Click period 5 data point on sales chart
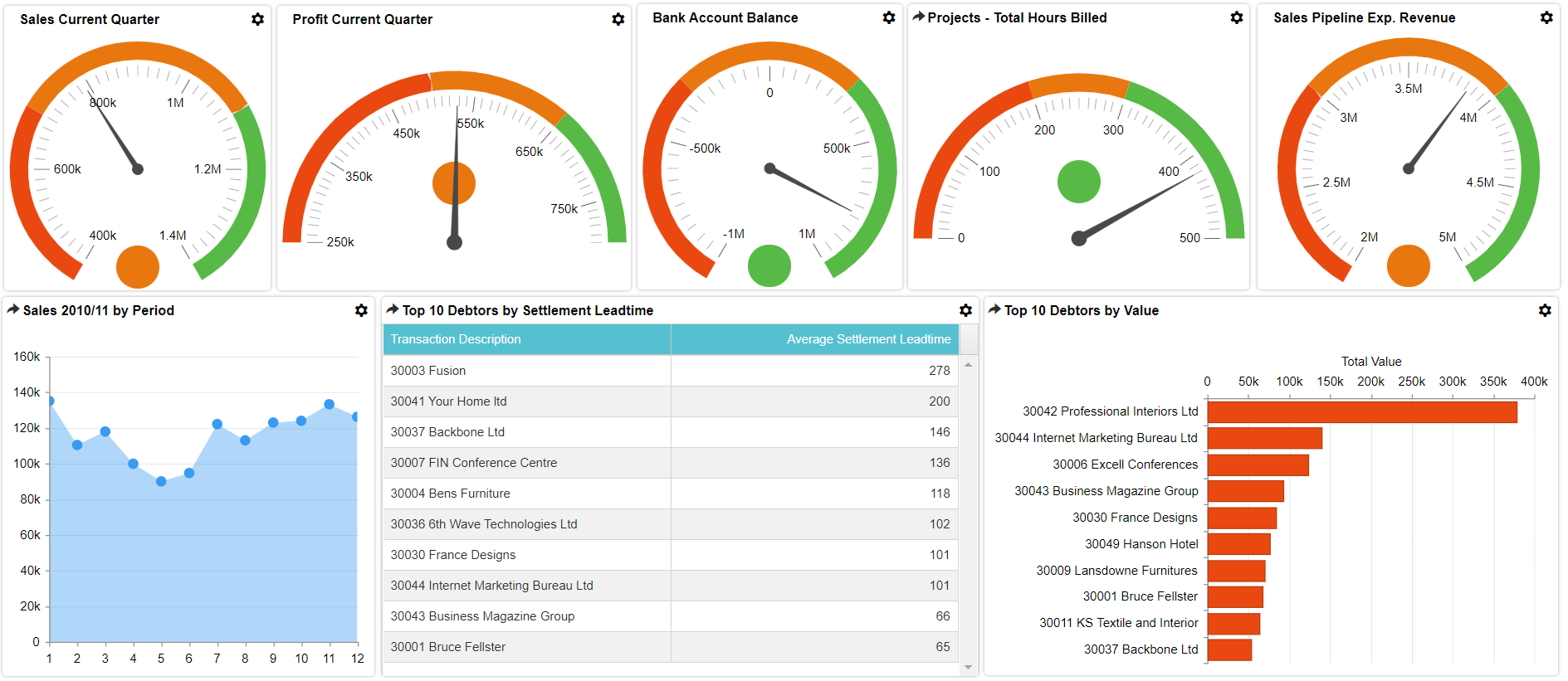The height and width of the screenshot is (681, 1568). [x=161, y=481]
